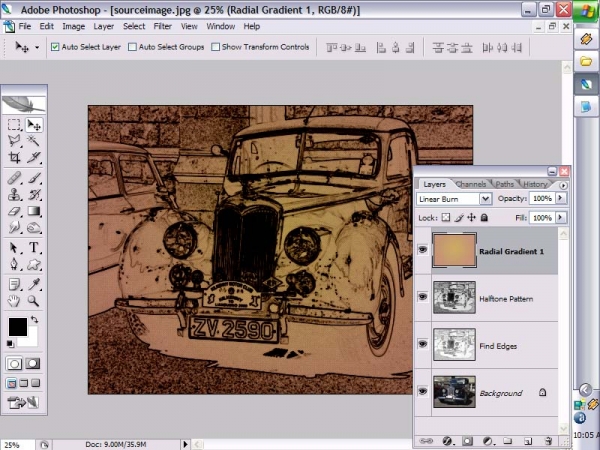The width and height of the screenshot is (600, 450).
Task: Select the Sponge tool
Action: pyautogui.click(x=34, y=228)
